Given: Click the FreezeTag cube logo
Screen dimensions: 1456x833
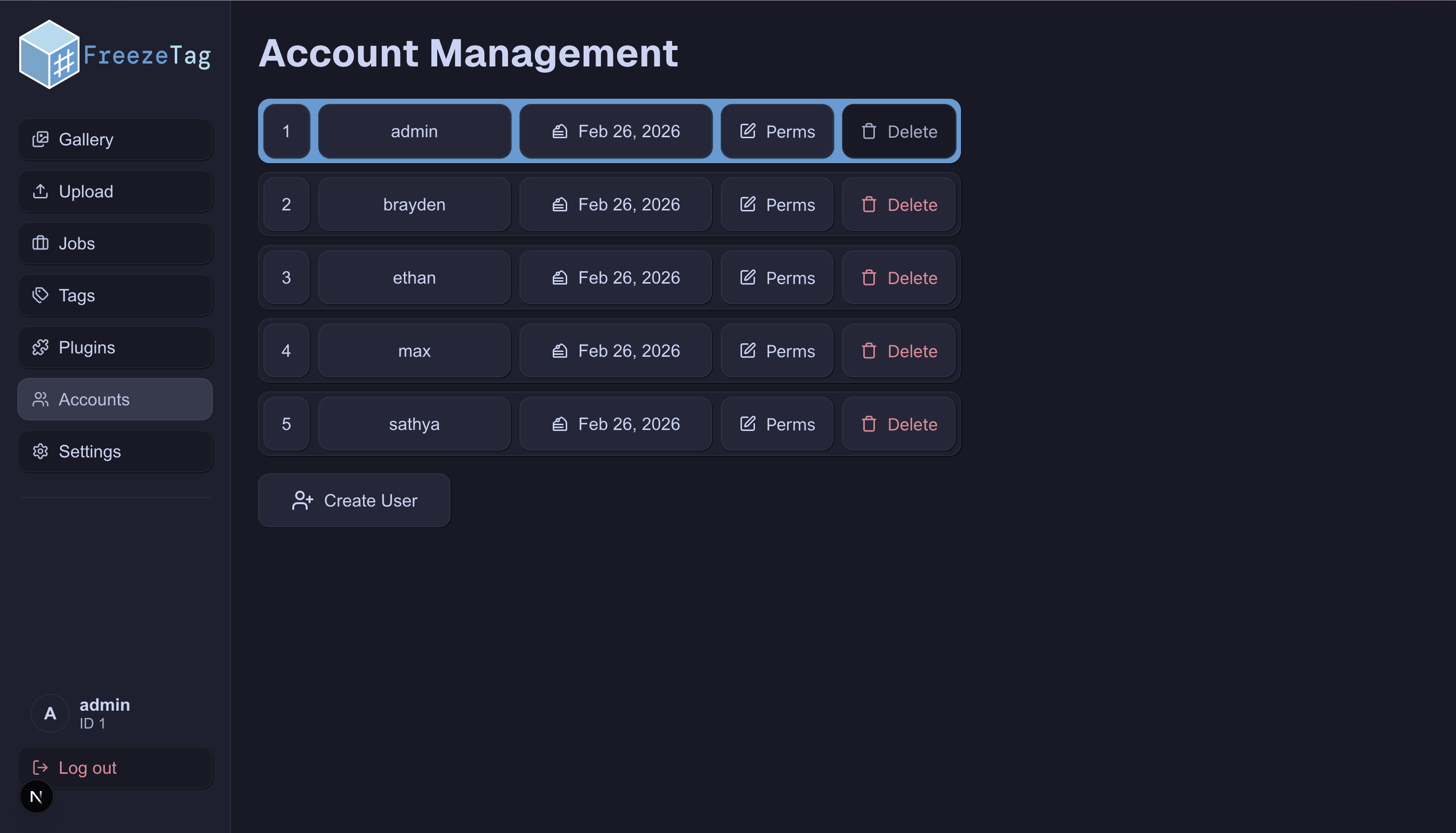Looking at the screenshot, I should pyautogui.click(x=52, y=54).
